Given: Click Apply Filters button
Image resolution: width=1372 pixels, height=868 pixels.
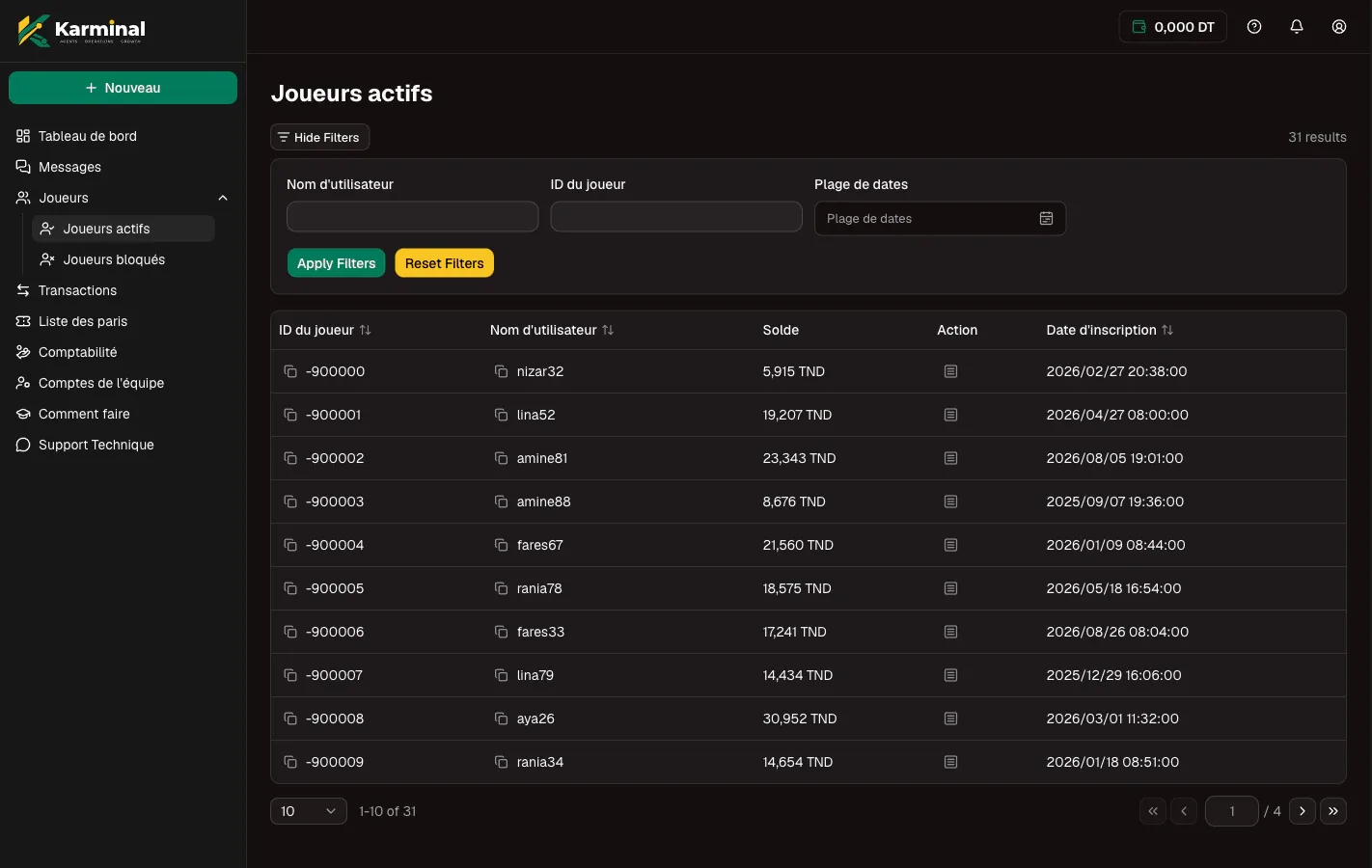Looking at the screenshot, I should [x=336, y=263].
